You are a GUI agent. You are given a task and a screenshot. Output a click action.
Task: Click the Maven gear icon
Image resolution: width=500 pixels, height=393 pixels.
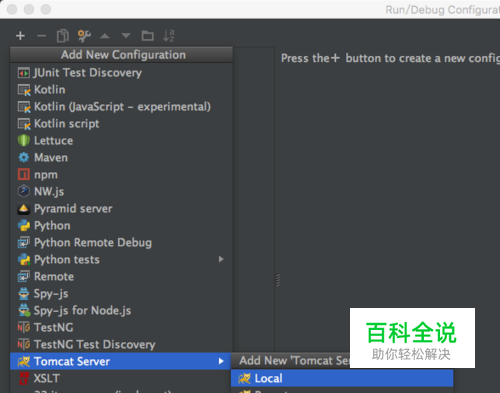[24, 157]
